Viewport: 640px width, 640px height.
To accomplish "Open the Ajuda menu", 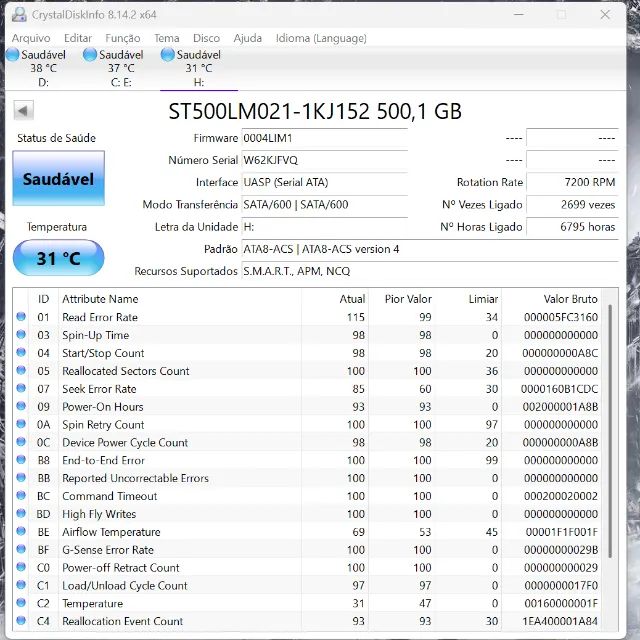I will (x=247, y=38).
